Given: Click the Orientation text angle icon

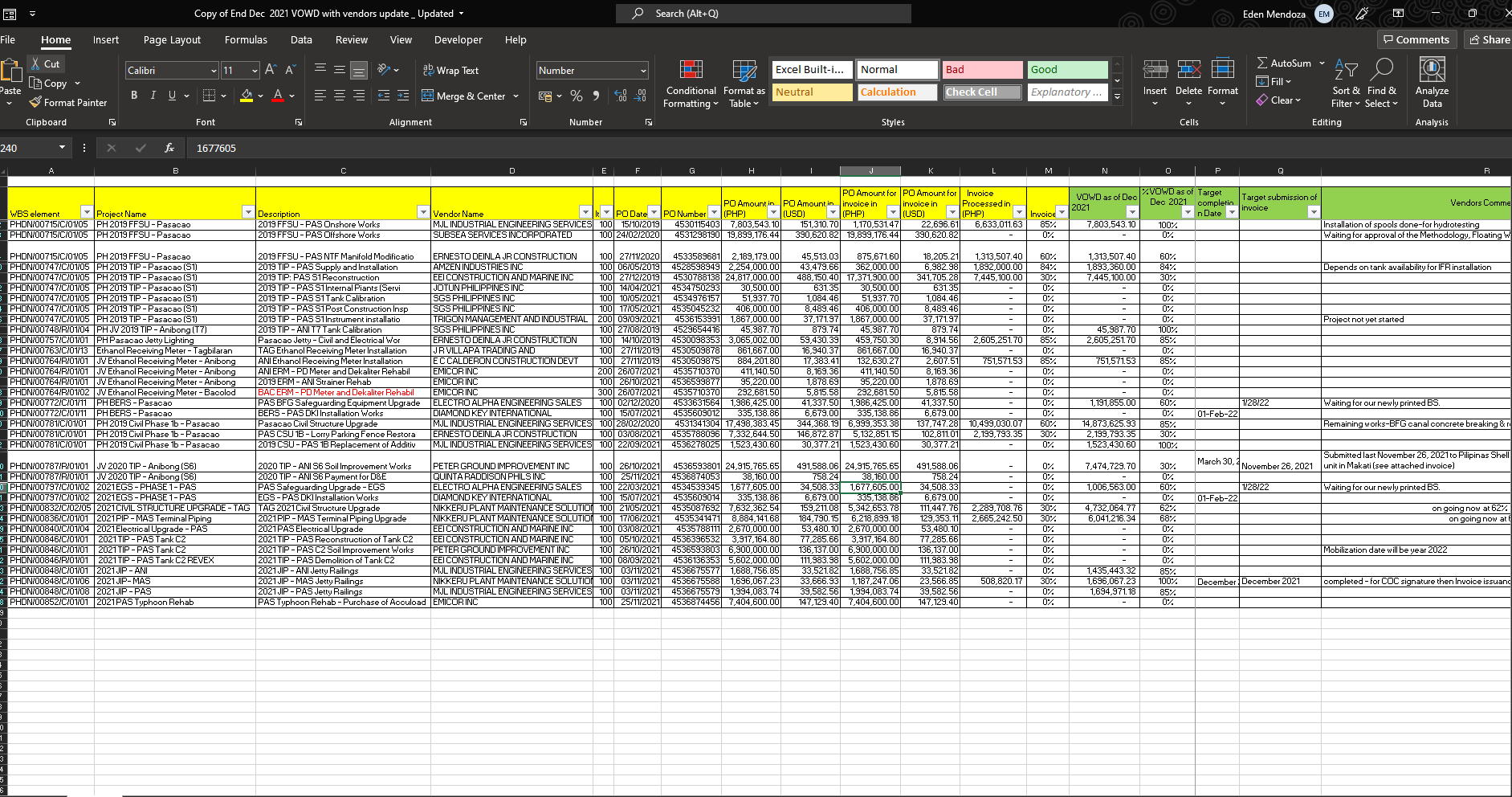Looking at the screenshot, I should (385, 70).
